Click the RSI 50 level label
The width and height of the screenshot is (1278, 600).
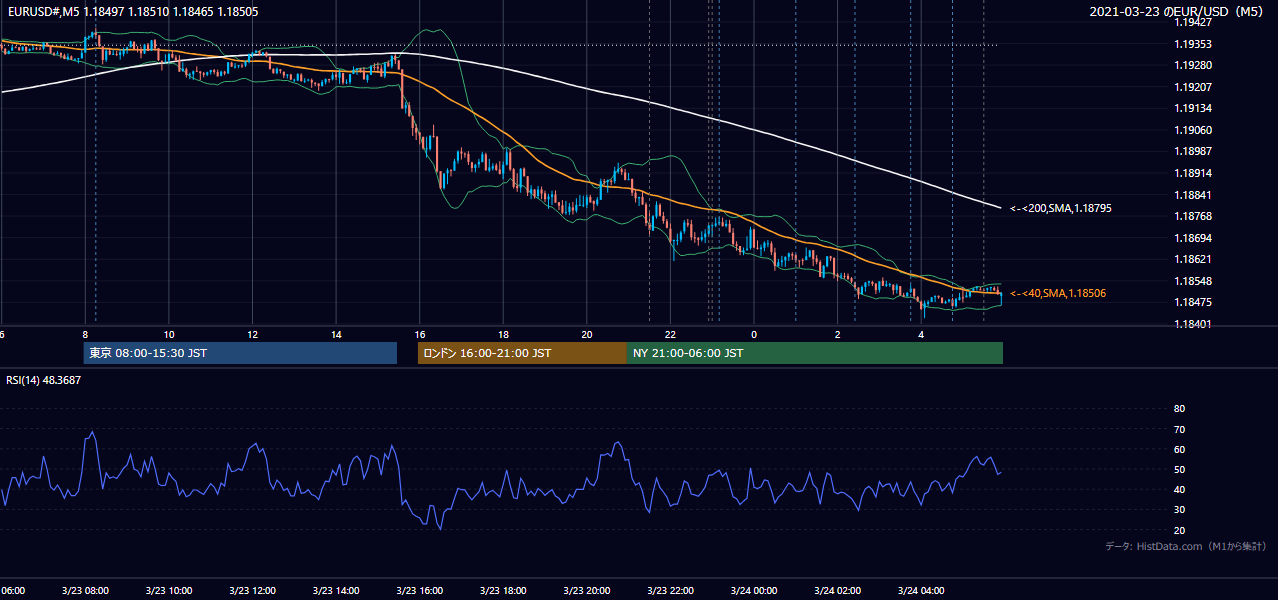tap(1179, 469)
